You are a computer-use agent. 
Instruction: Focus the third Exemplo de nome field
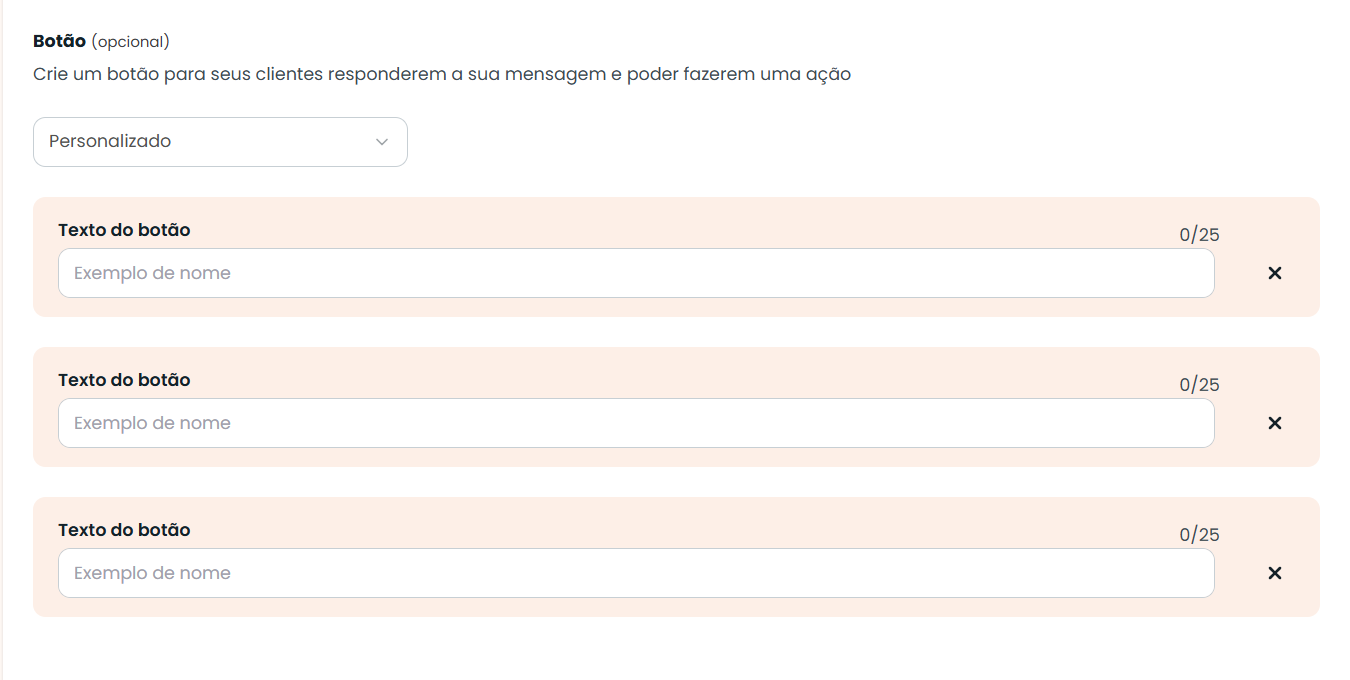636,573
